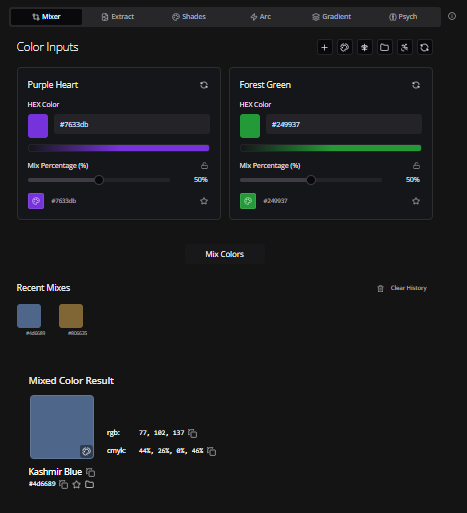Click the info icon beside the tabs
This screenshot has width=467, height=513.
[x=452, y=16]
